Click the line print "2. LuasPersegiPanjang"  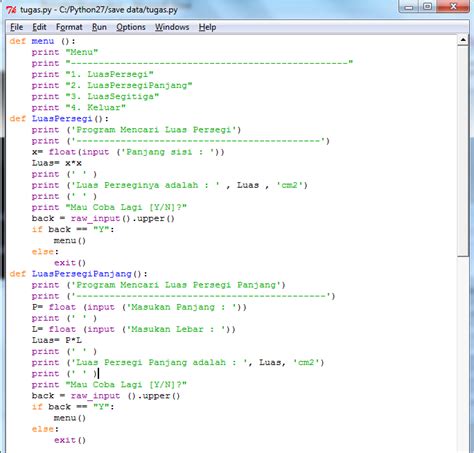(112, 86)
